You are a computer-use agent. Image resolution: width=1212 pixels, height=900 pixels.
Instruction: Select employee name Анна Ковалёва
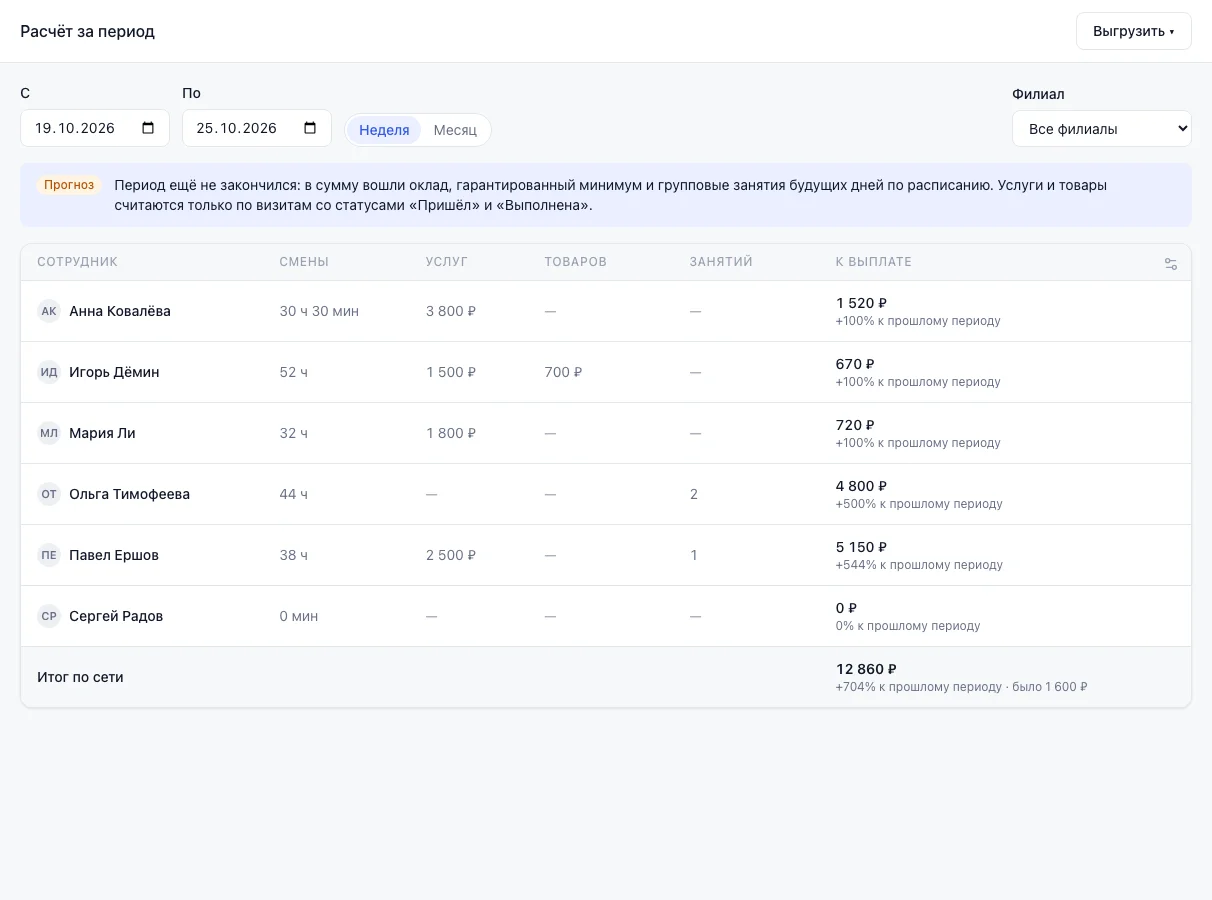tap(120, 311)
